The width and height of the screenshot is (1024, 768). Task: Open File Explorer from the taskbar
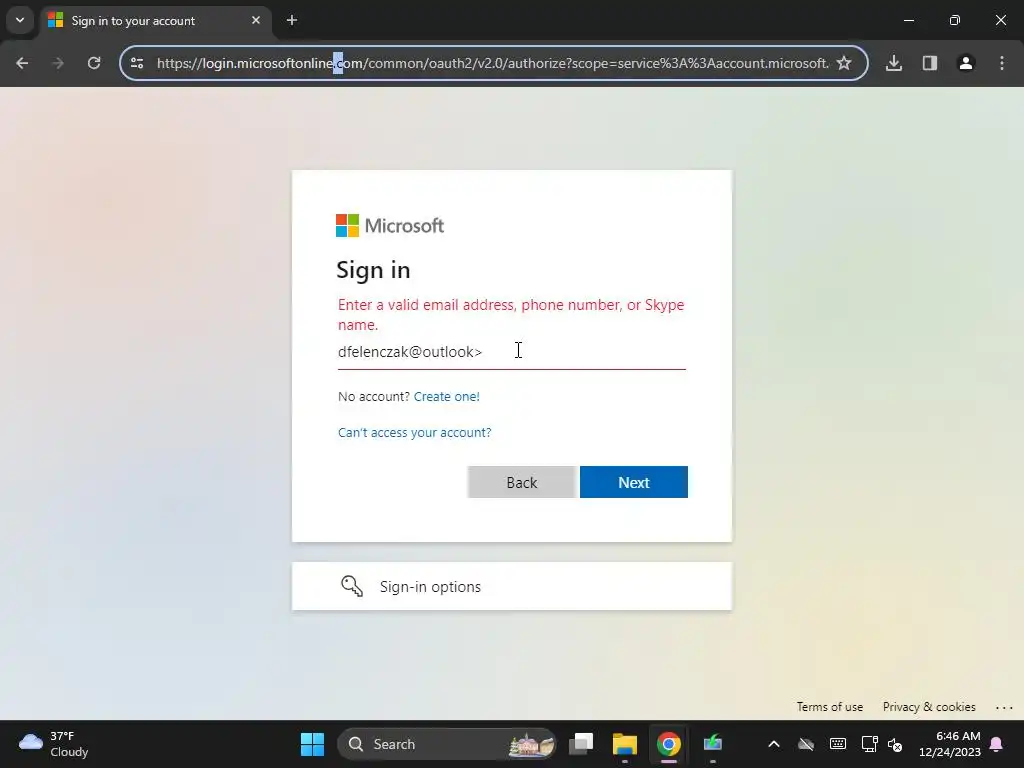pyautogui.click(x=625, y=744)
